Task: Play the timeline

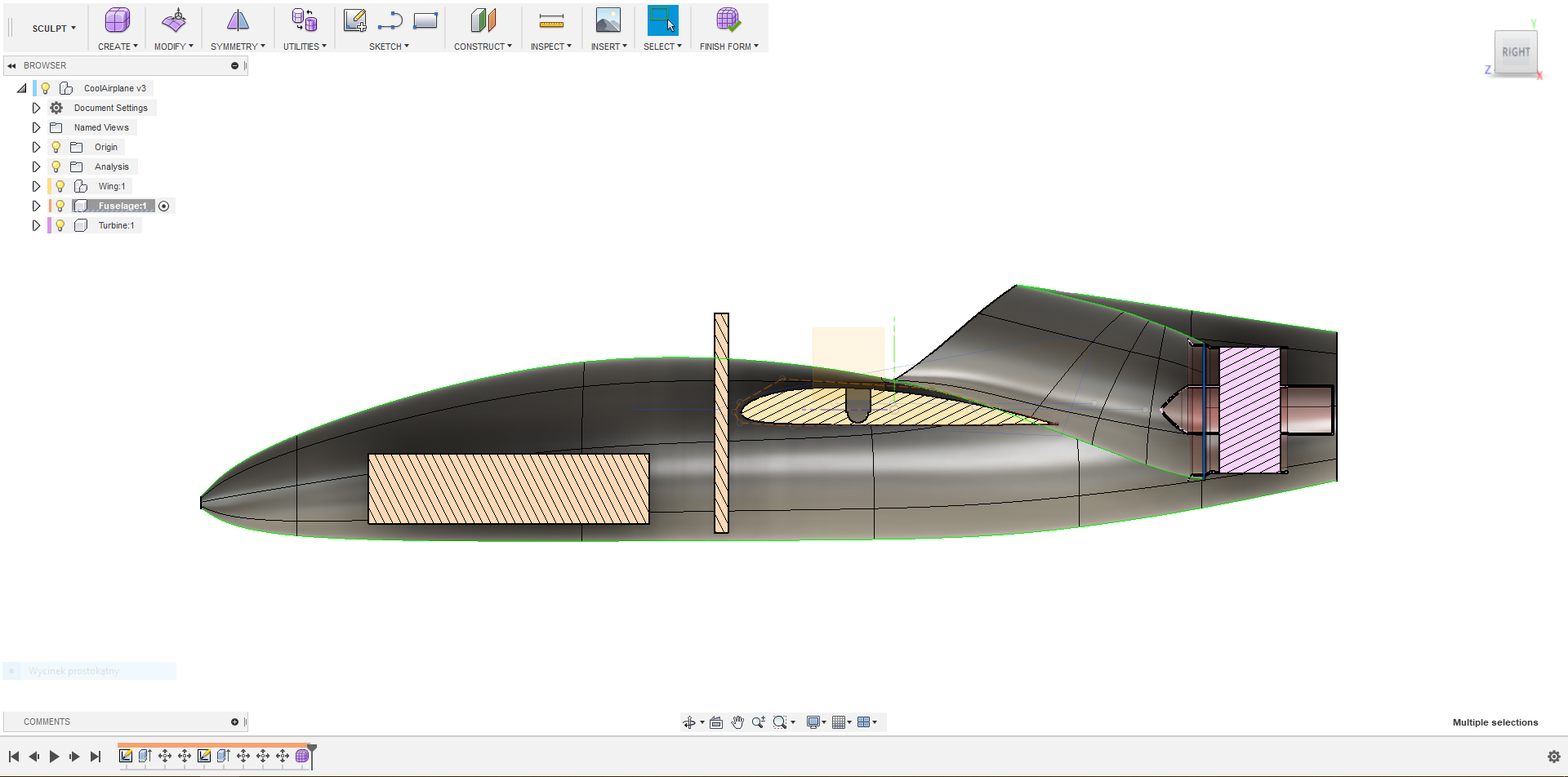Action: (54, 757)
